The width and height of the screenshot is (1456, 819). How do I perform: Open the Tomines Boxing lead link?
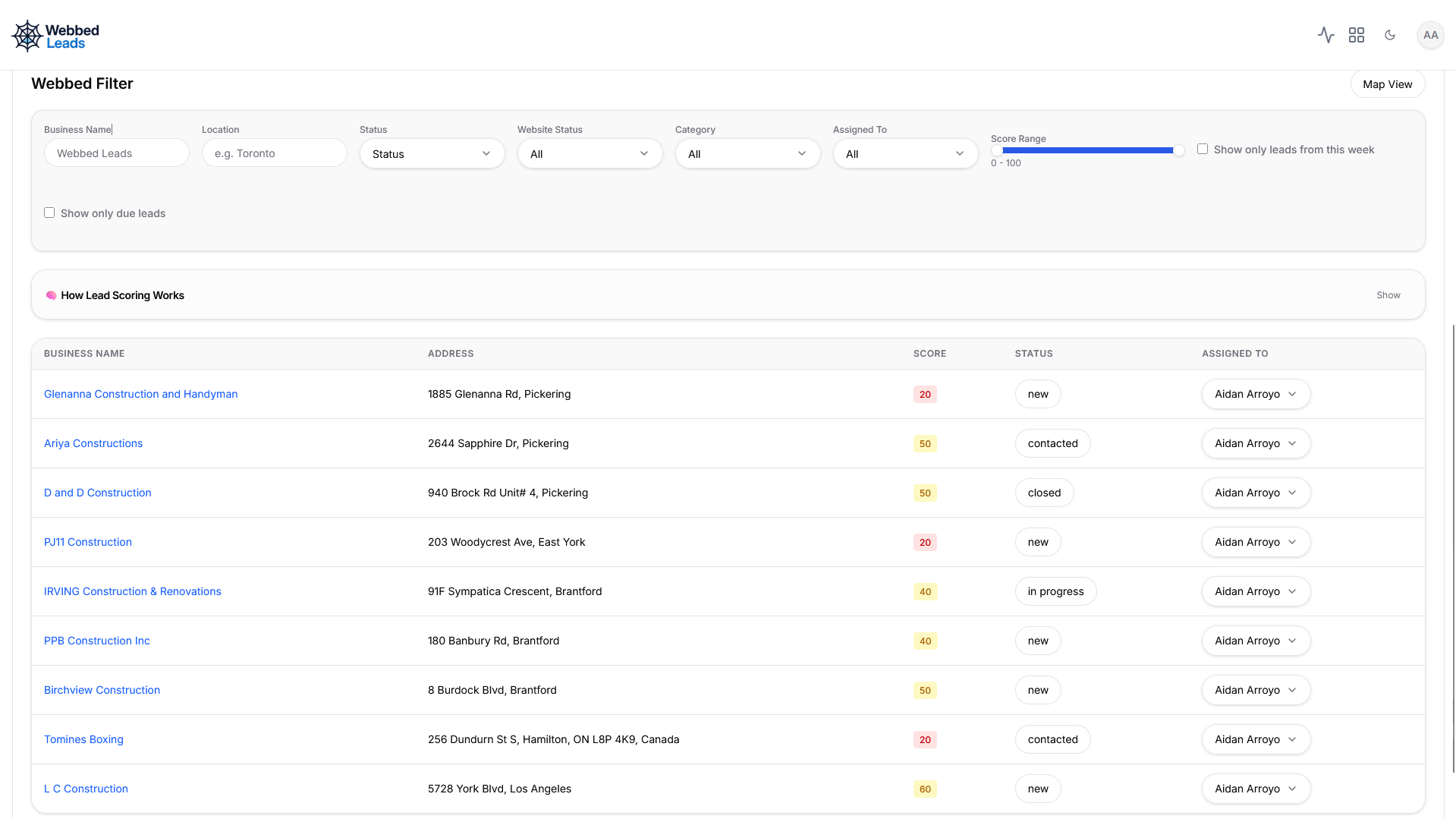[x=83, y=739]
